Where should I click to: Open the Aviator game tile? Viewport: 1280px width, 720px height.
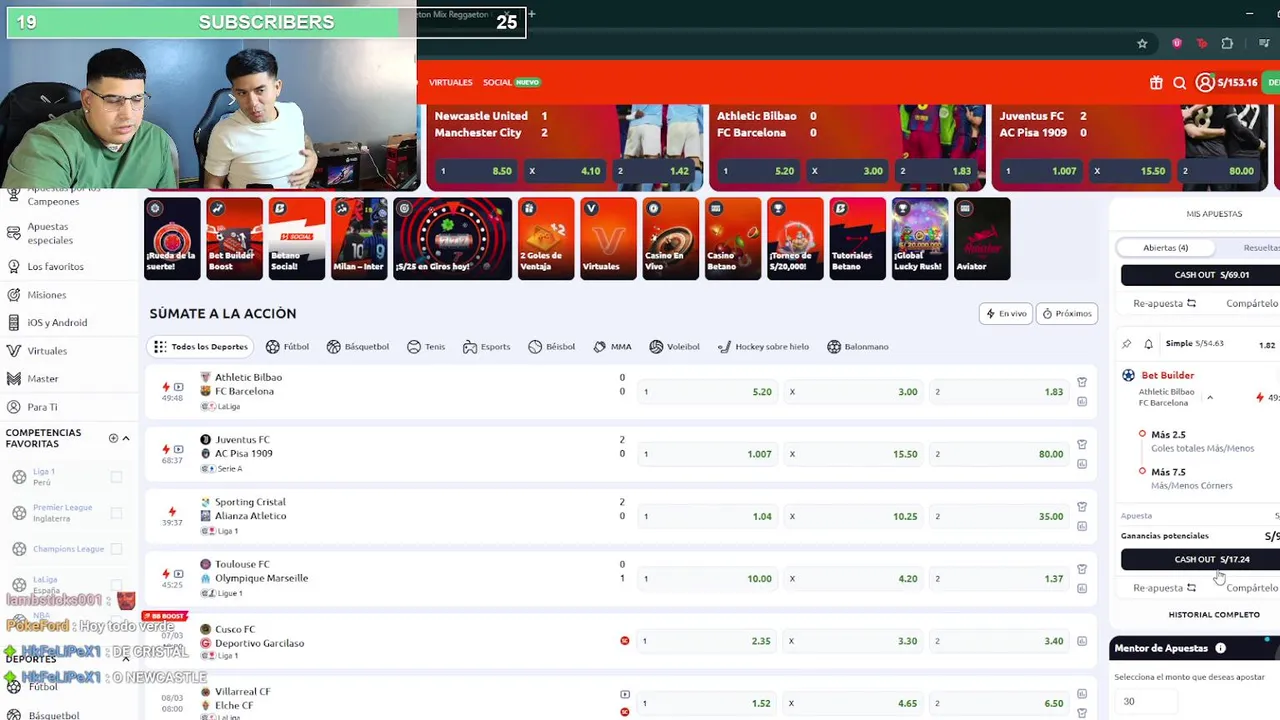pos(982,239)
